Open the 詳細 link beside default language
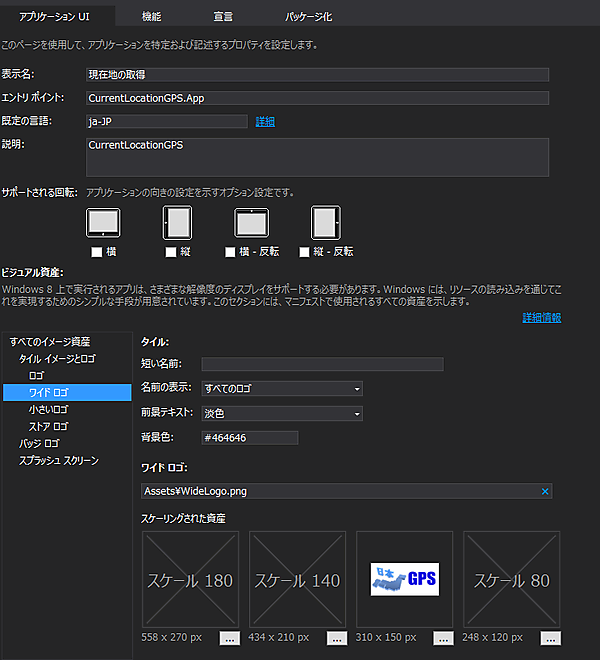Viewport: 600px width, 660px height. tap(265, 122)
